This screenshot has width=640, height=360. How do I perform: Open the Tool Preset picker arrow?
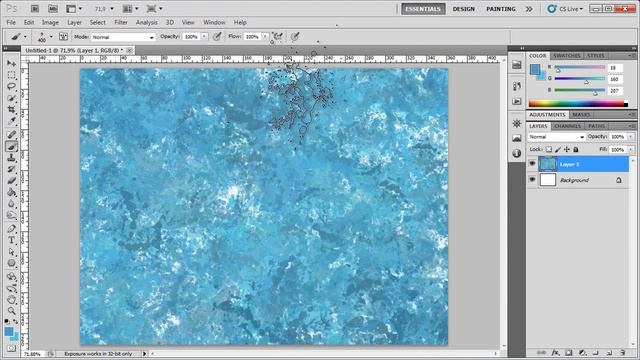(25, 37)
